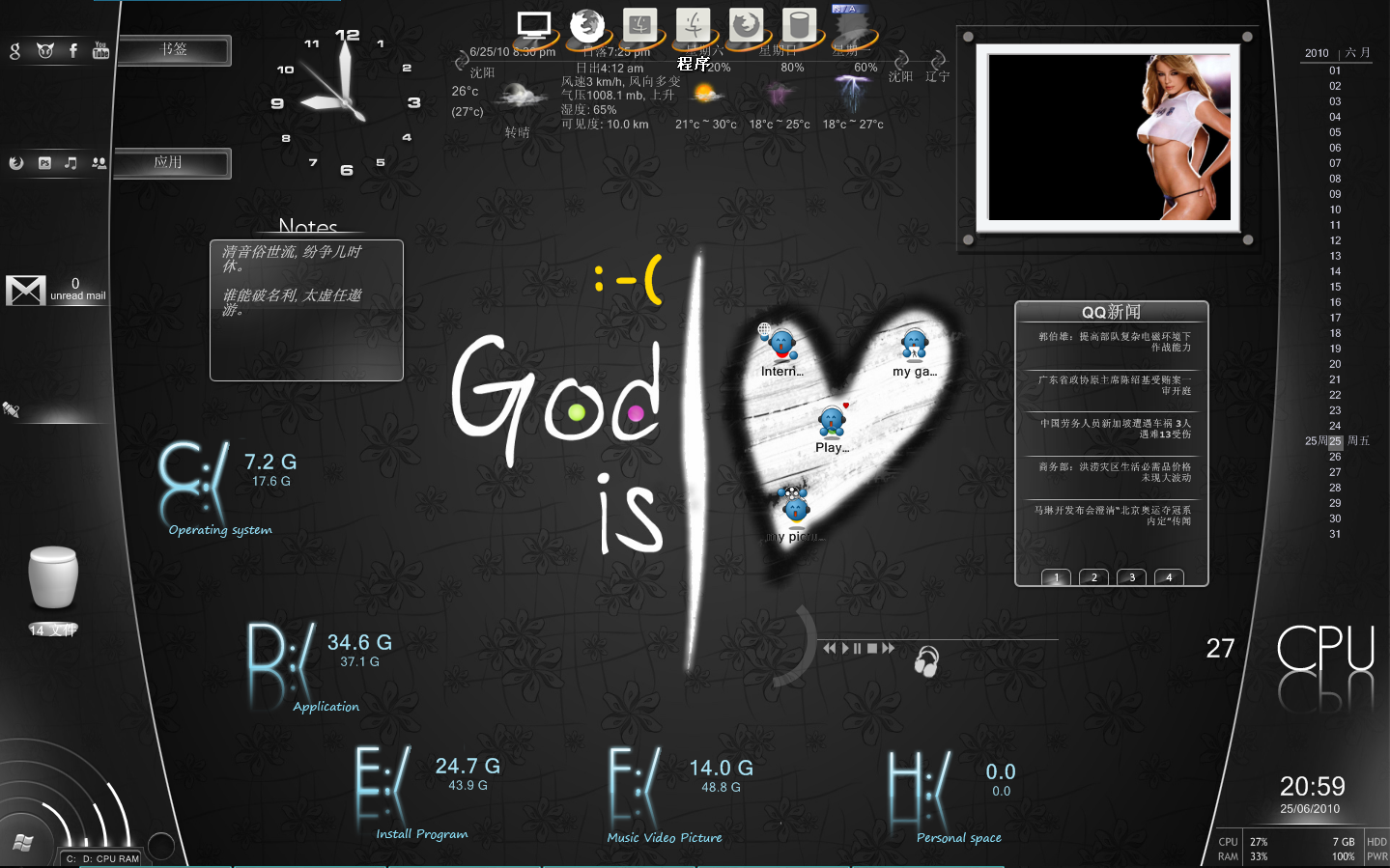Screen dimensions: 1390x868
Task: Open the recycle bin with 14 files
Action: 52,577
